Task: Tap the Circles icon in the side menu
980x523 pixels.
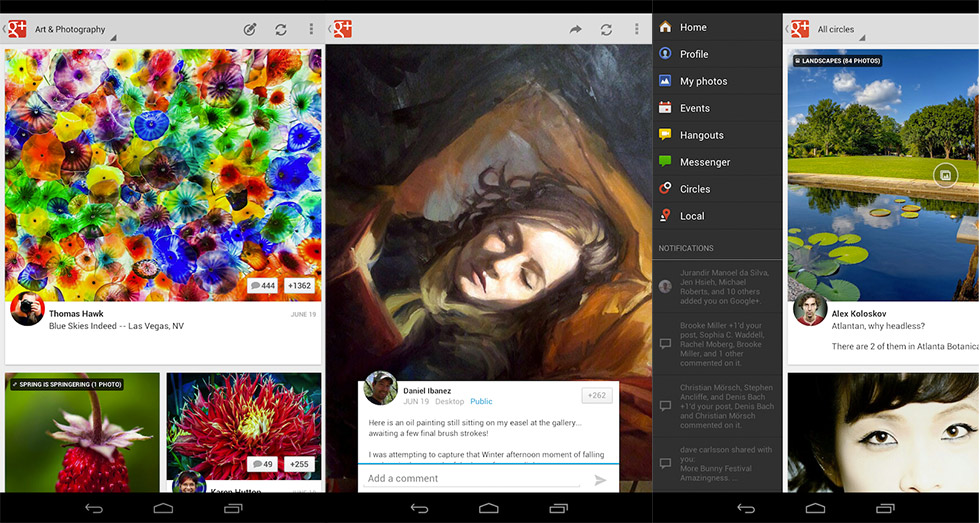Action: [665, 189]
